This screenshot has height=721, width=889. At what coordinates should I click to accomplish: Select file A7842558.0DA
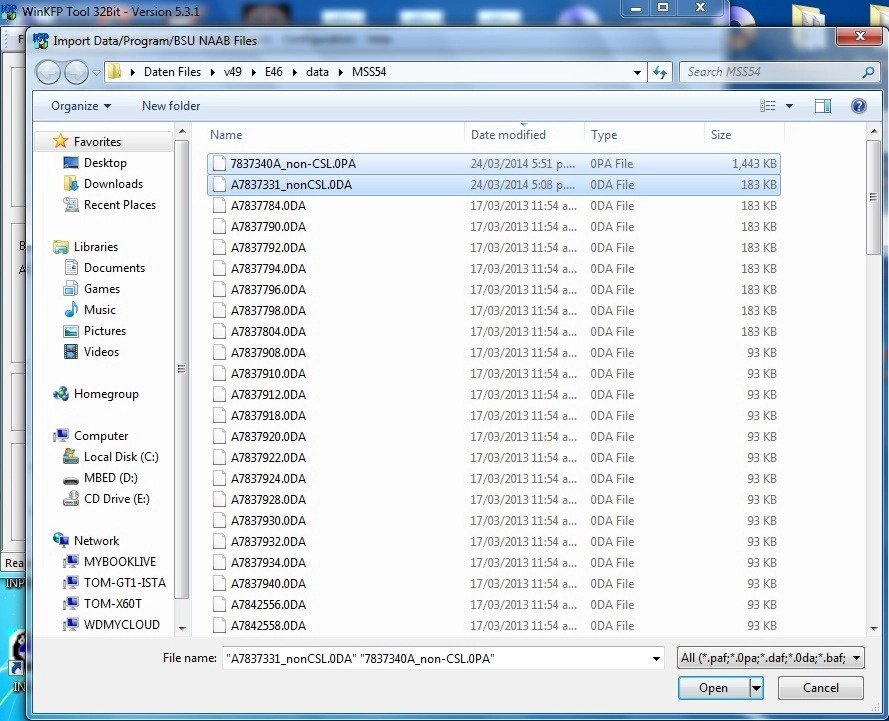[493, 625]
